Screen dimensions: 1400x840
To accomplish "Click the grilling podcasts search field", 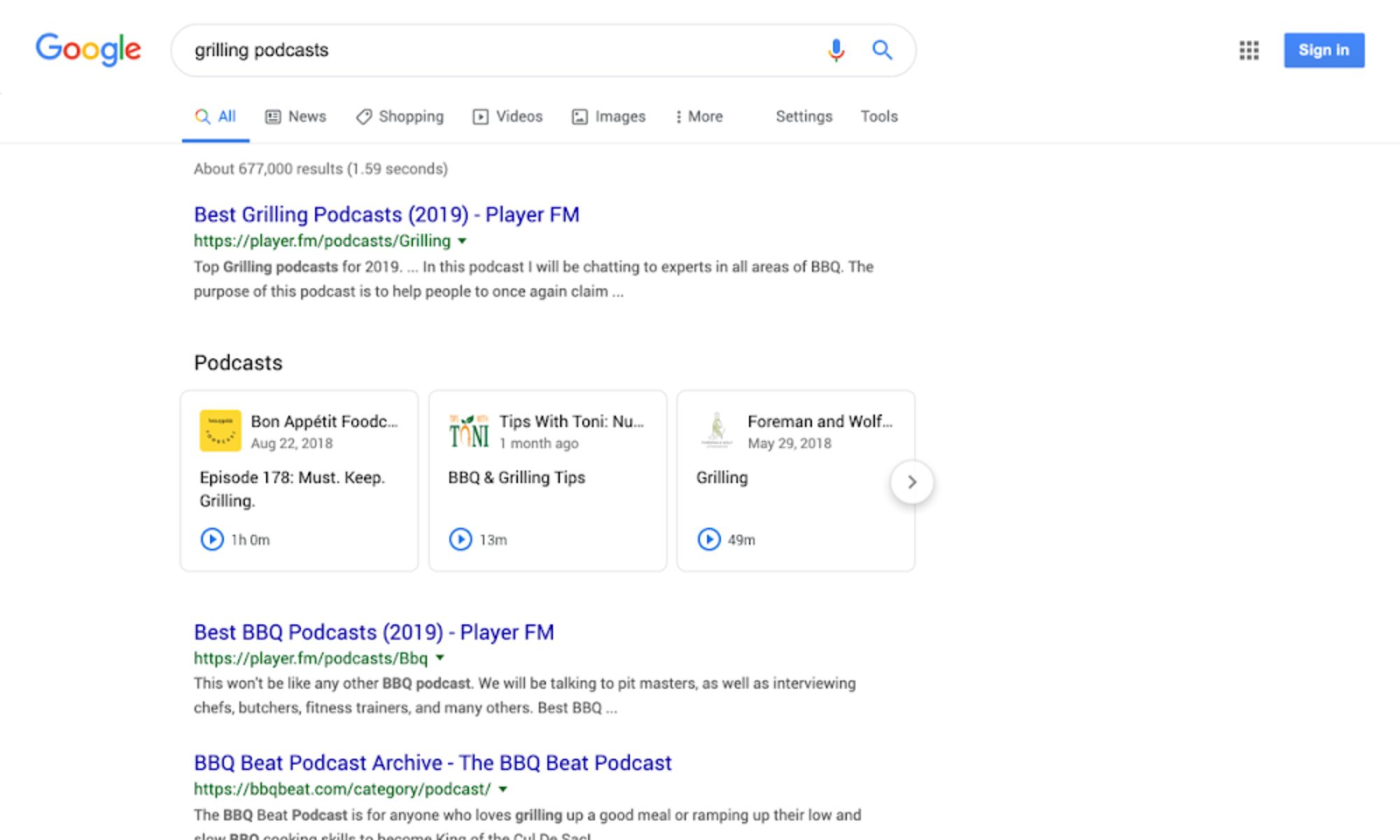I will (x=490, y=50).
